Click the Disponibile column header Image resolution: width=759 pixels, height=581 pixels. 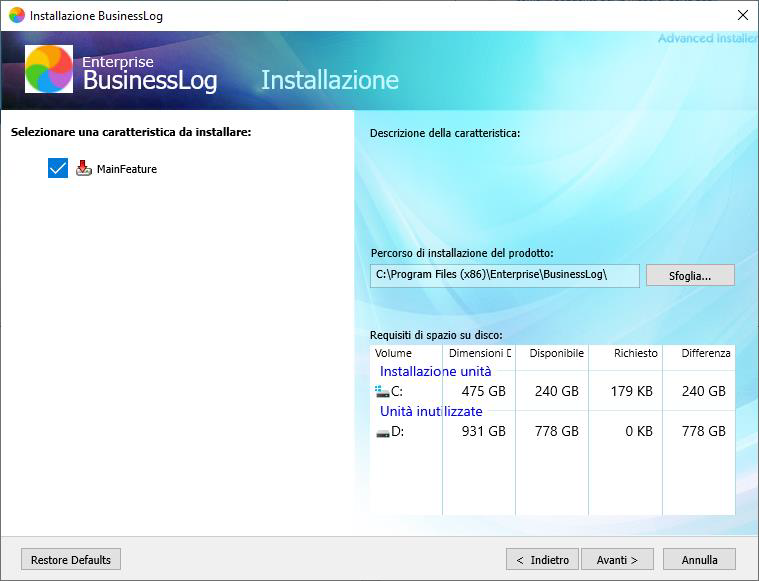coord(552,353)
